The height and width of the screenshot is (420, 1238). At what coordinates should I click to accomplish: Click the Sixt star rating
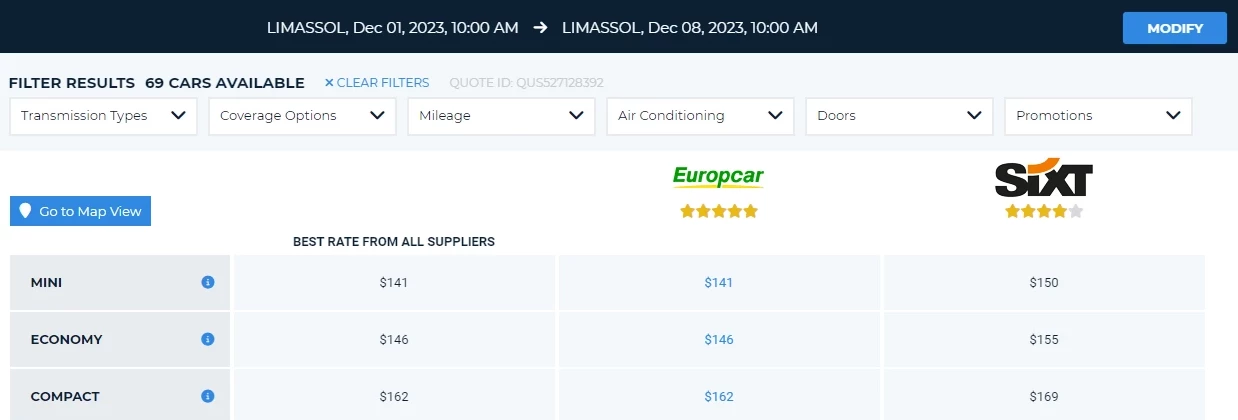1044,212
